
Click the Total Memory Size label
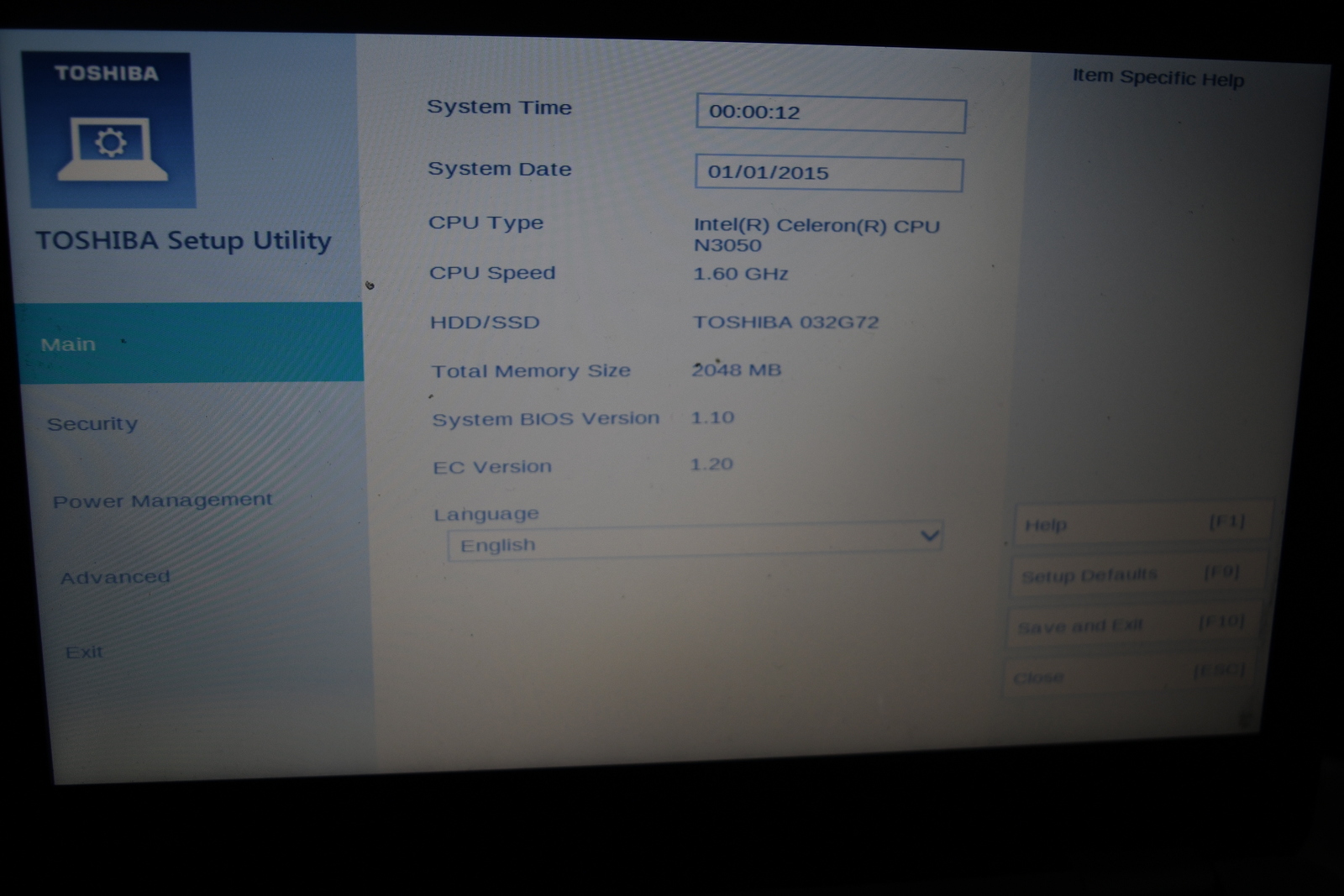[x=531, y=370]
